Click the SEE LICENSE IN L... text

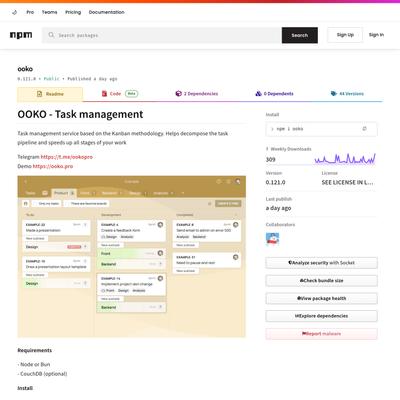pos(347,182)
